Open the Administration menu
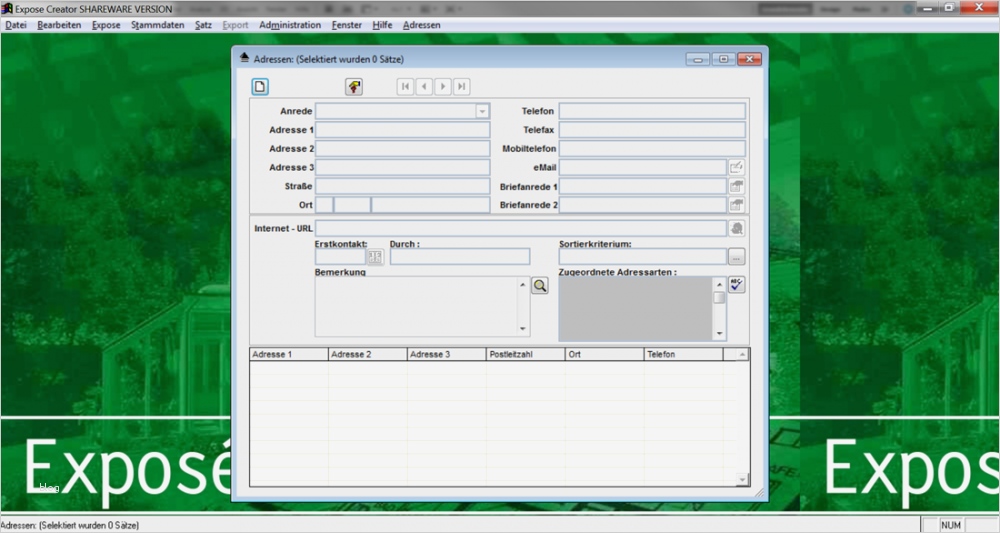This screenshot has height=533, width=1000. [x=290, y=25]
